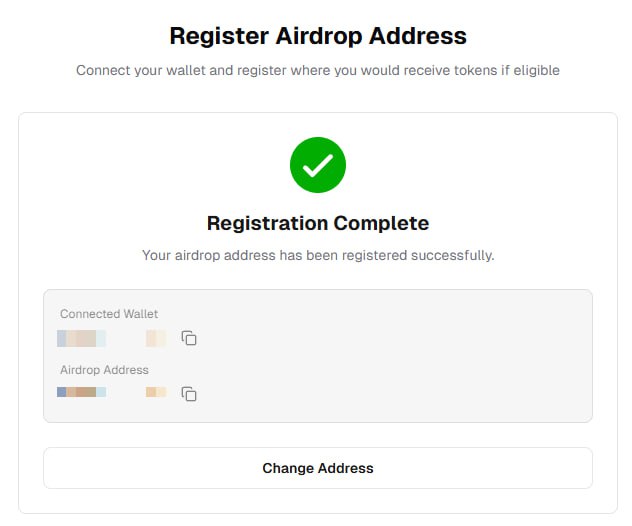Click the 'registered successfully' confirmation message
Viewport: 632px width, 526px height.
point(318,255)
